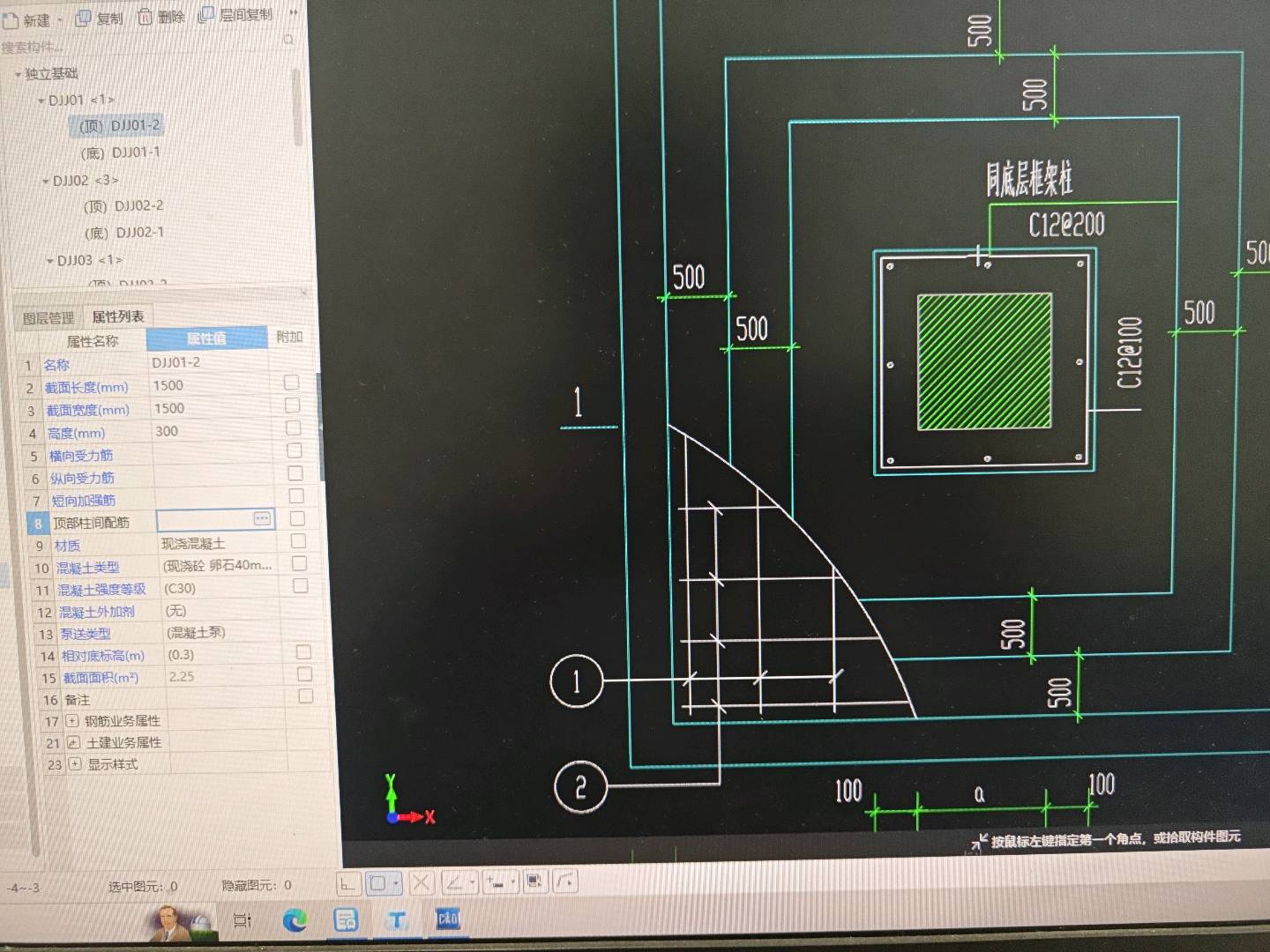Click the display panel icon in the status bar
The image size is (1270, 952).
coord(534,881)
